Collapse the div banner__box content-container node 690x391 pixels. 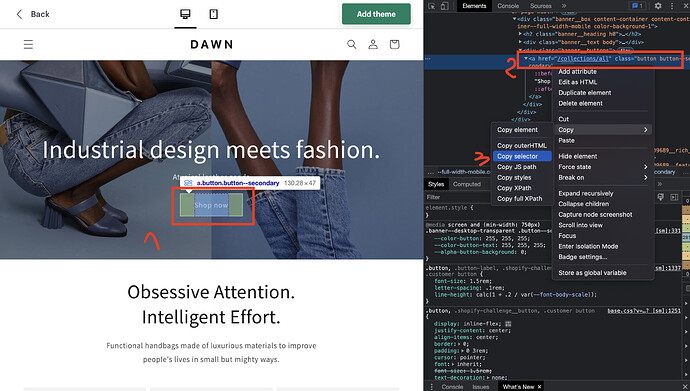pos(514,19)
